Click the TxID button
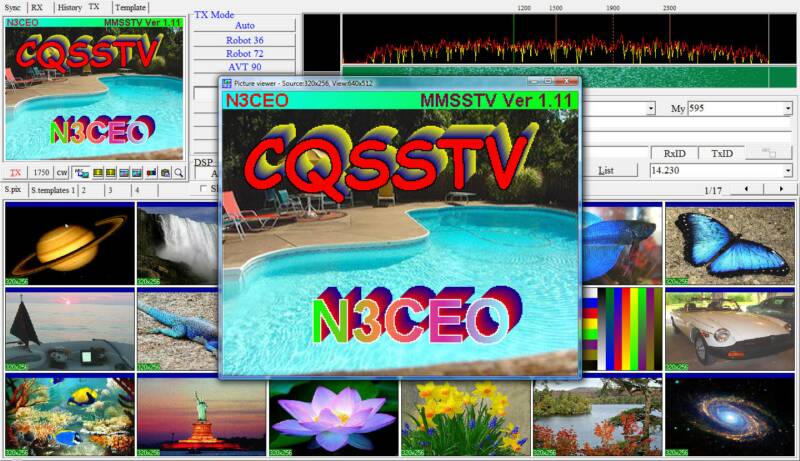This screenshot has height=461, width=800. (721, 153)
